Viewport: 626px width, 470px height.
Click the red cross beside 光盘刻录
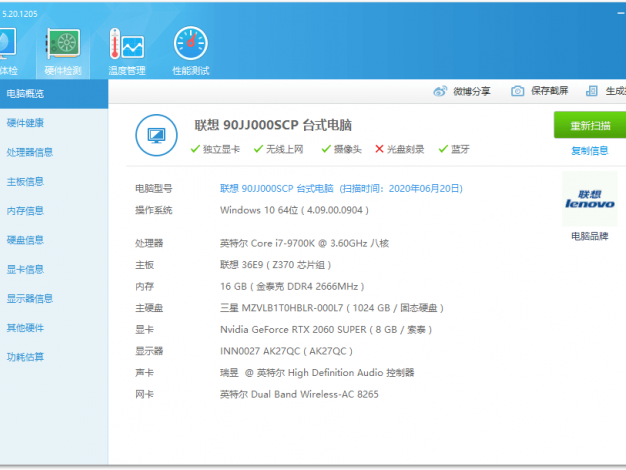(379, 149)
